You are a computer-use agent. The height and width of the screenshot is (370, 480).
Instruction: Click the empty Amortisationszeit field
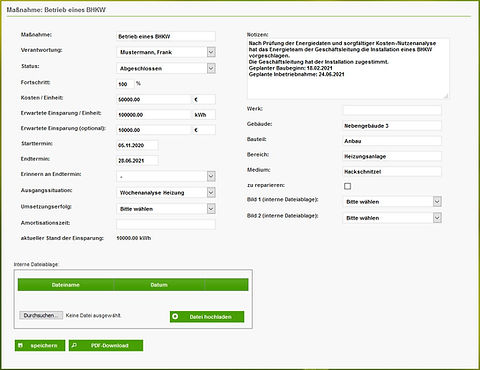(x=166, y=224)
